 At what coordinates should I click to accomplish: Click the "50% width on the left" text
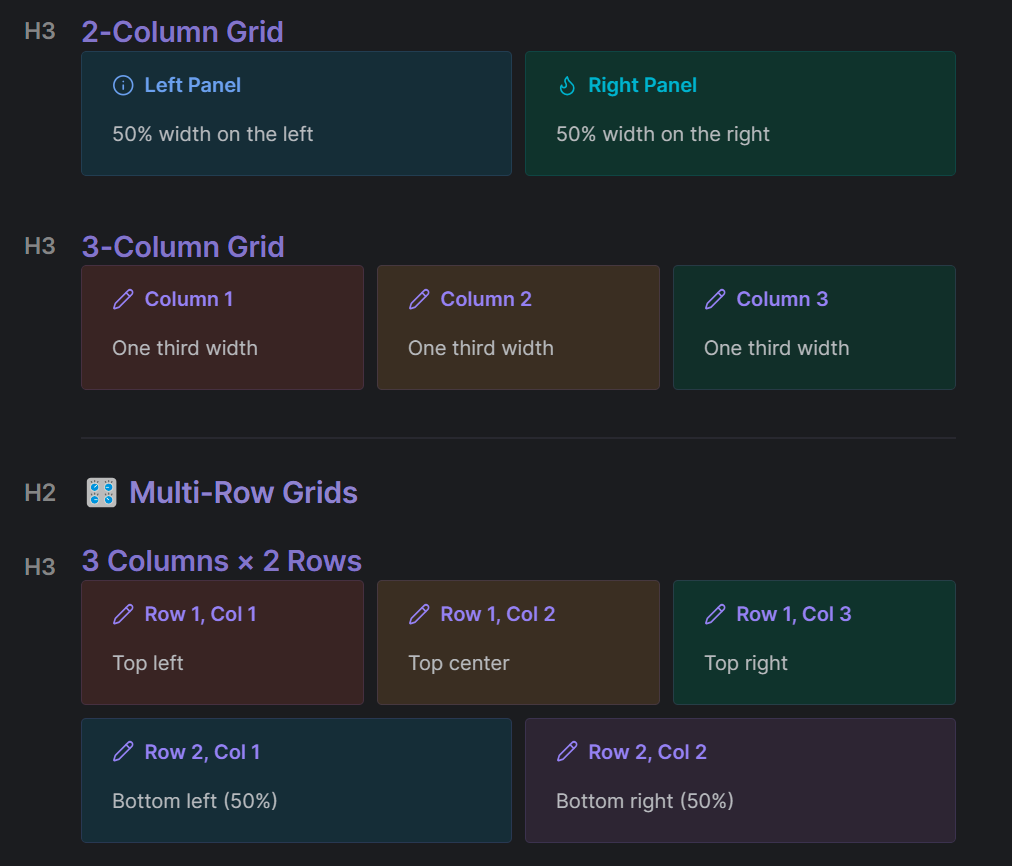(212, 134)
